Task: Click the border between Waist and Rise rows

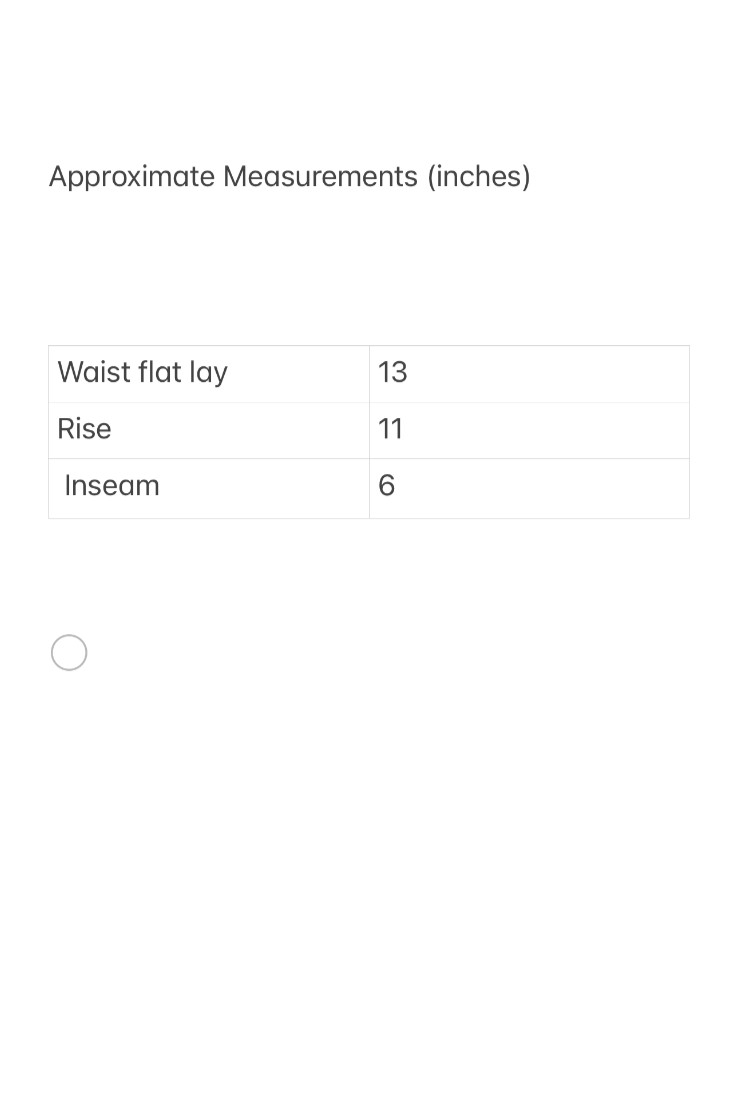Action: 208,402
